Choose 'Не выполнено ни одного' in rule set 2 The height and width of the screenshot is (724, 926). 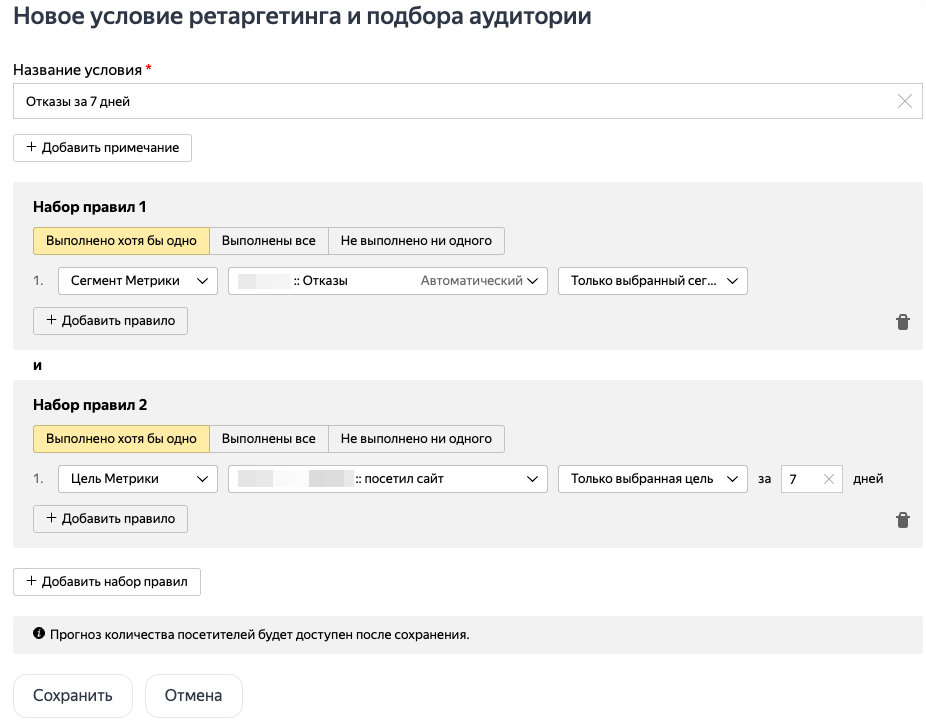click(416, 439)
